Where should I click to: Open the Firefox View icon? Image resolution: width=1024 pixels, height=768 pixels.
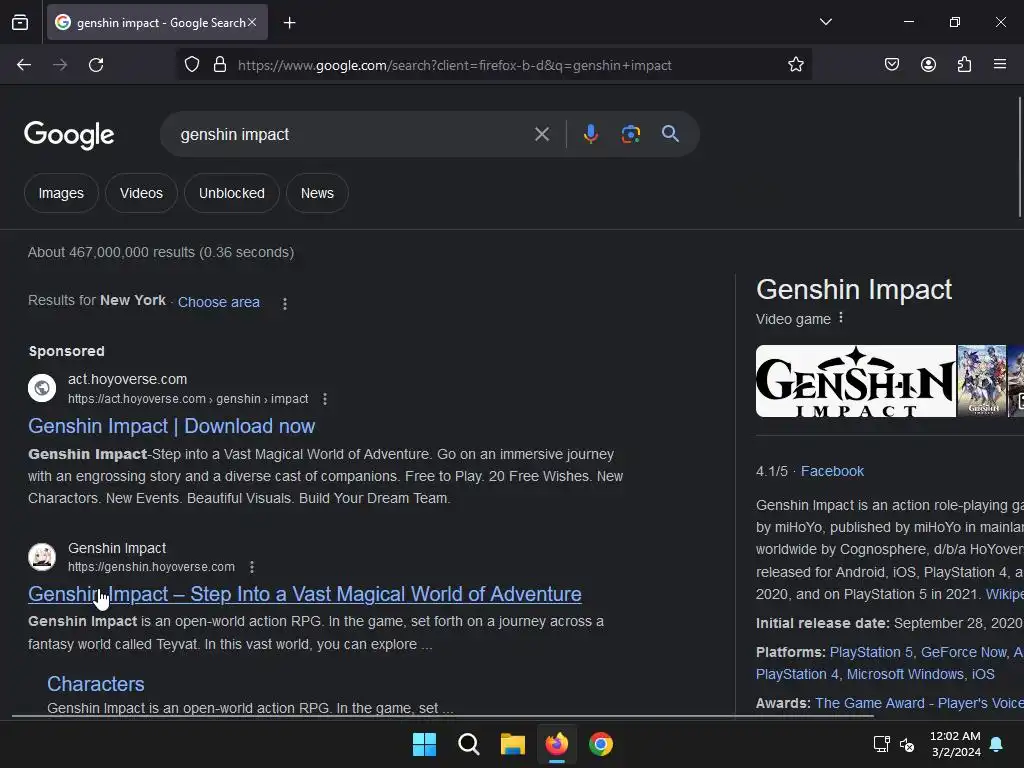[20, 22]
